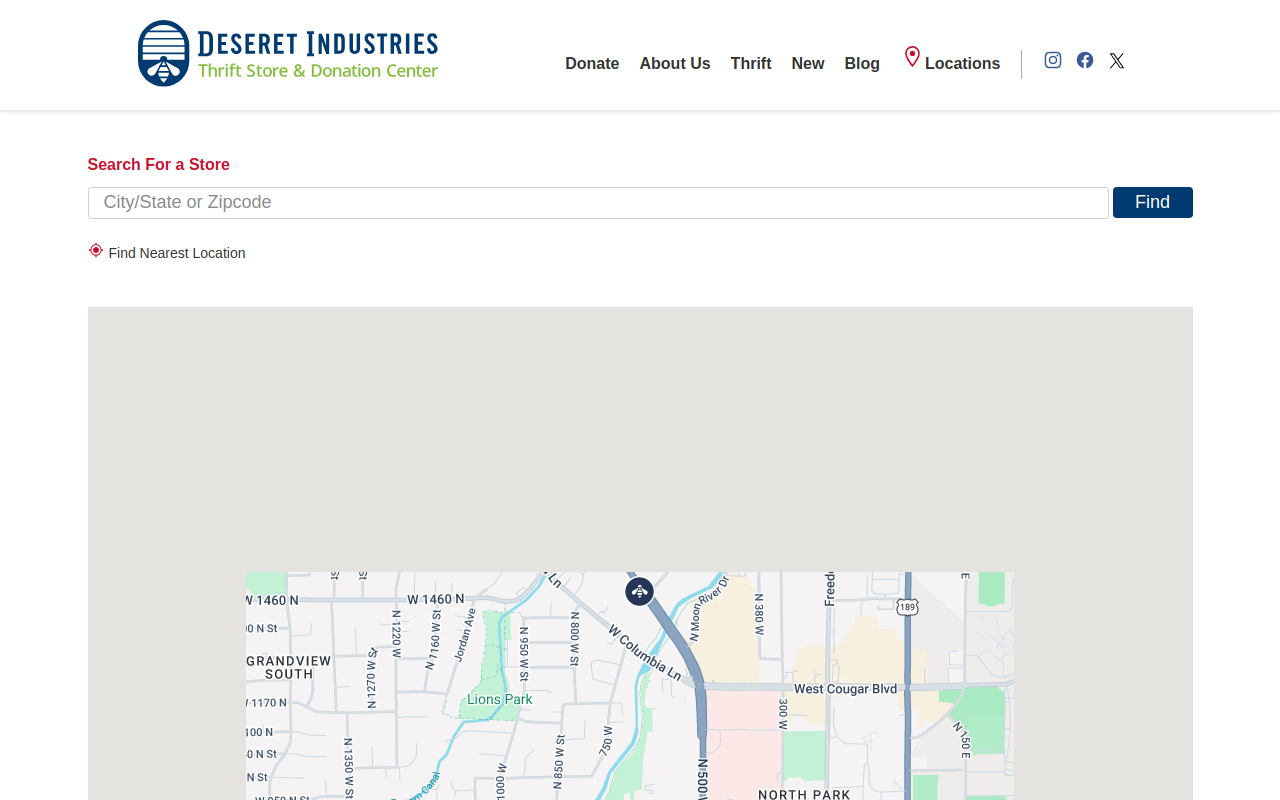Image resolution: width=1280 pixels, height=800 pixels.
Task: Open the New menu item
Action: tap(808, 64)
